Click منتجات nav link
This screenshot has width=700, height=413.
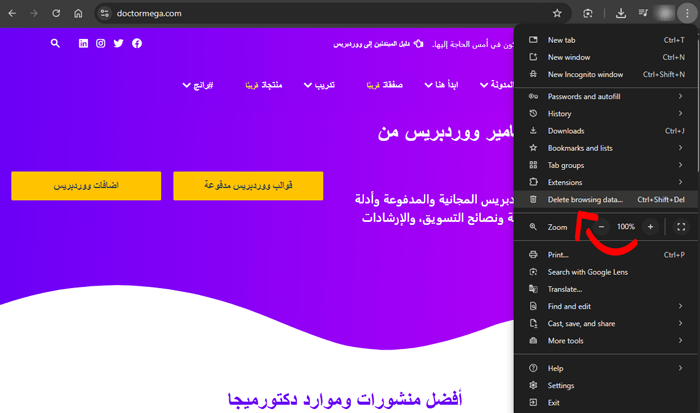pos(264,85)
